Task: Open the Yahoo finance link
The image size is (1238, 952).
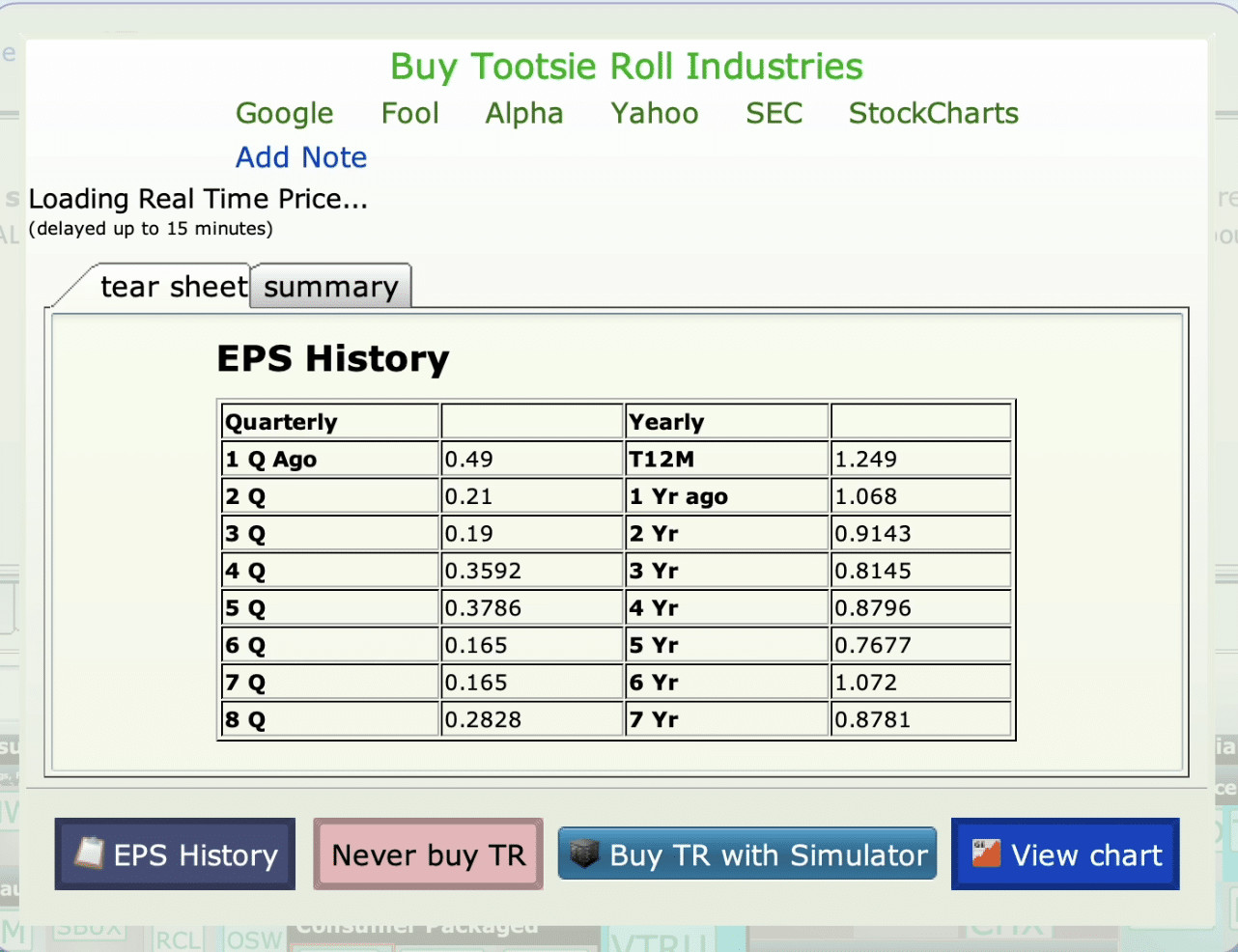Action: 655,114
